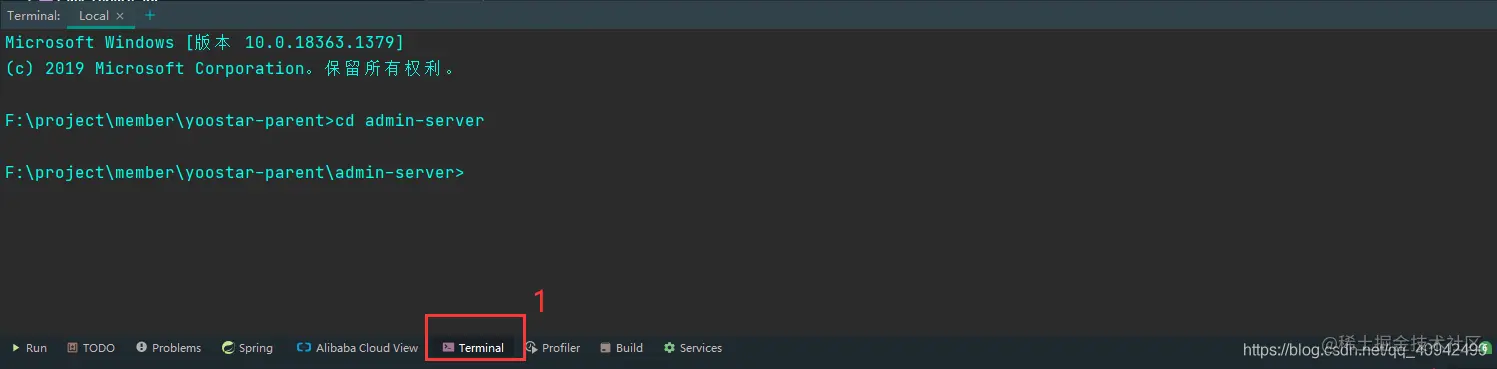The height and width of the screenshot is (369, 1497).
Task: Click the Problems warning icon
Action: pos(142,347)
